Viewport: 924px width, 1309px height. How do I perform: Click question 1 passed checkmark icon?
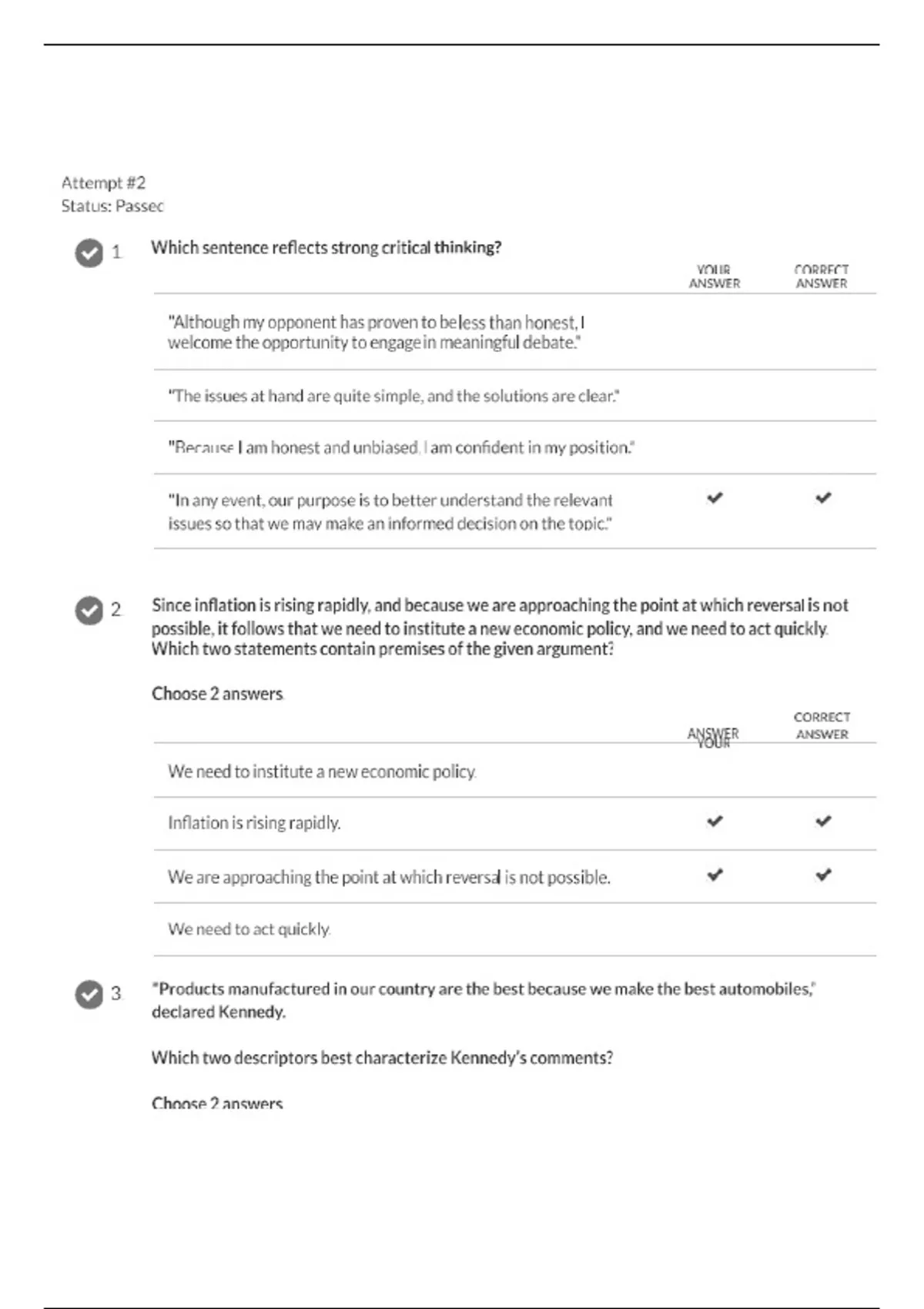tap(89, 253)
